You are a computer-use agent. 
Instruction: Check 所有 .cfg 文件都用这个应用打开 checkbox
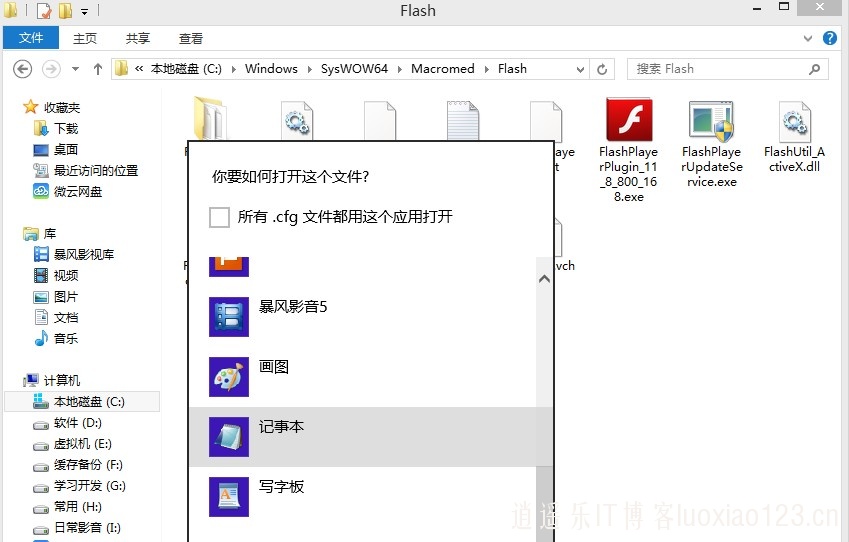click(x=219, y=217)
